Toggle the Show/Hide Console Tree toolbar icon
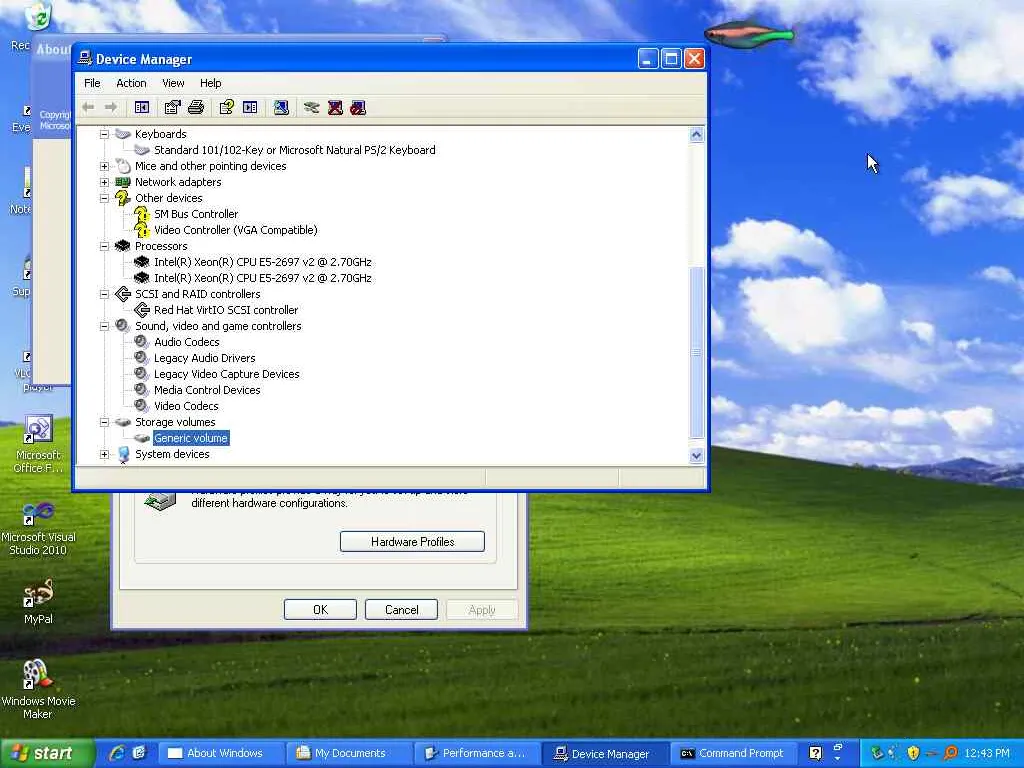The width and height of the screenshot is (1024, 768). pyautogui.click(x=142, y=107)
